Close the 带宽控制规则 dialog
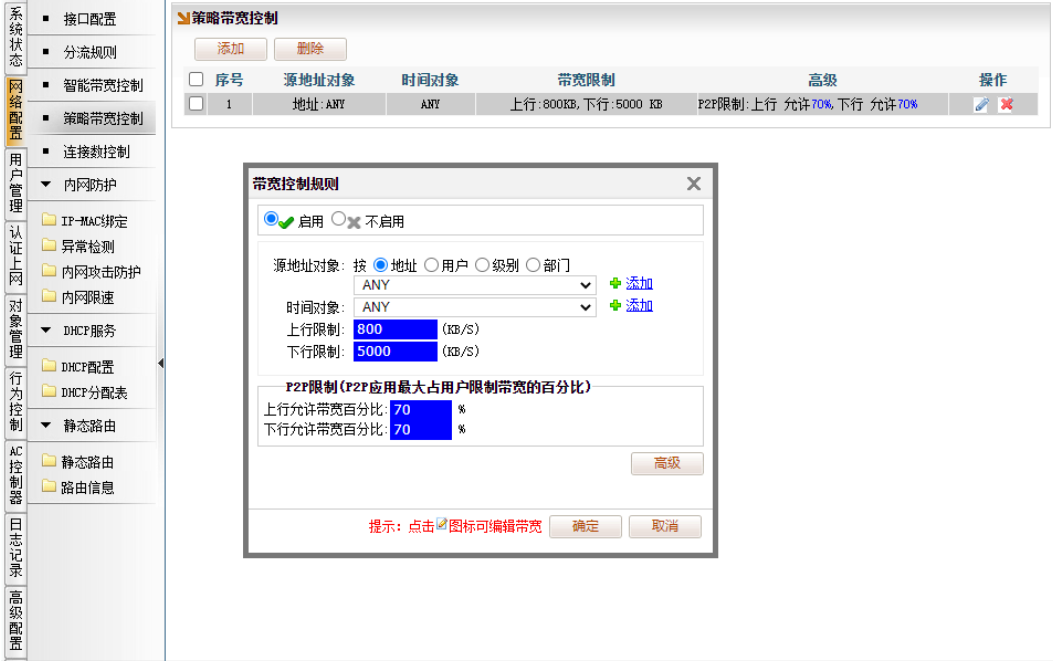Screen dimensions: 1053x666 coord(693,184)
